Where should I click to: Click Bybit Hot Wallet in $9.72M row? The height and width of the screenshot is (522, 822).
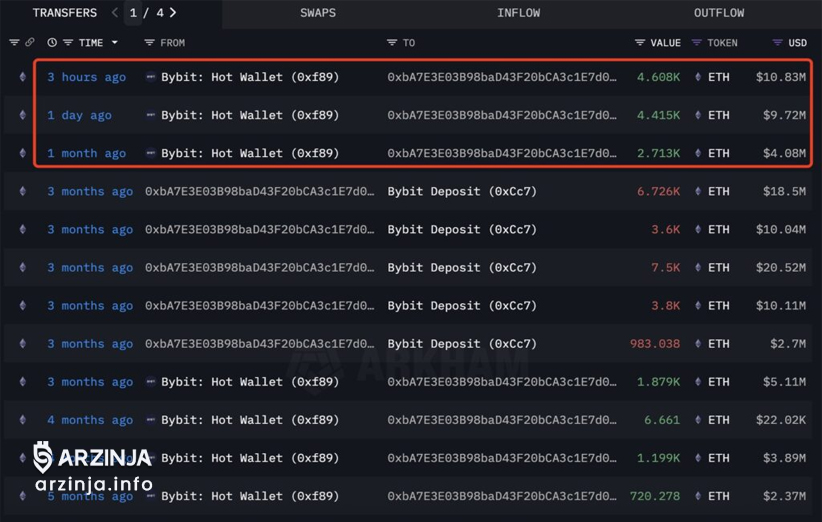tap(250, 115)
